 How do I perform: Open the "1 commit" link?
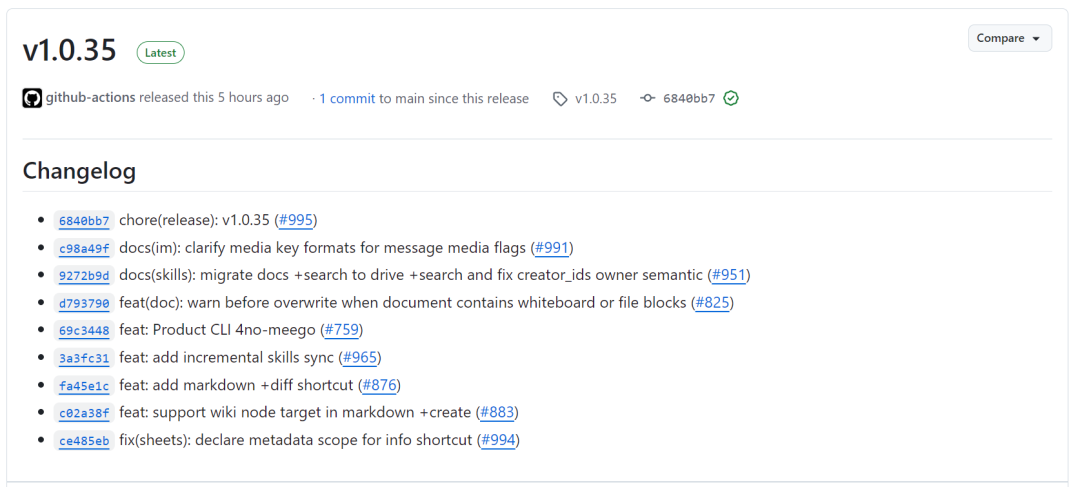click(347, 99)
